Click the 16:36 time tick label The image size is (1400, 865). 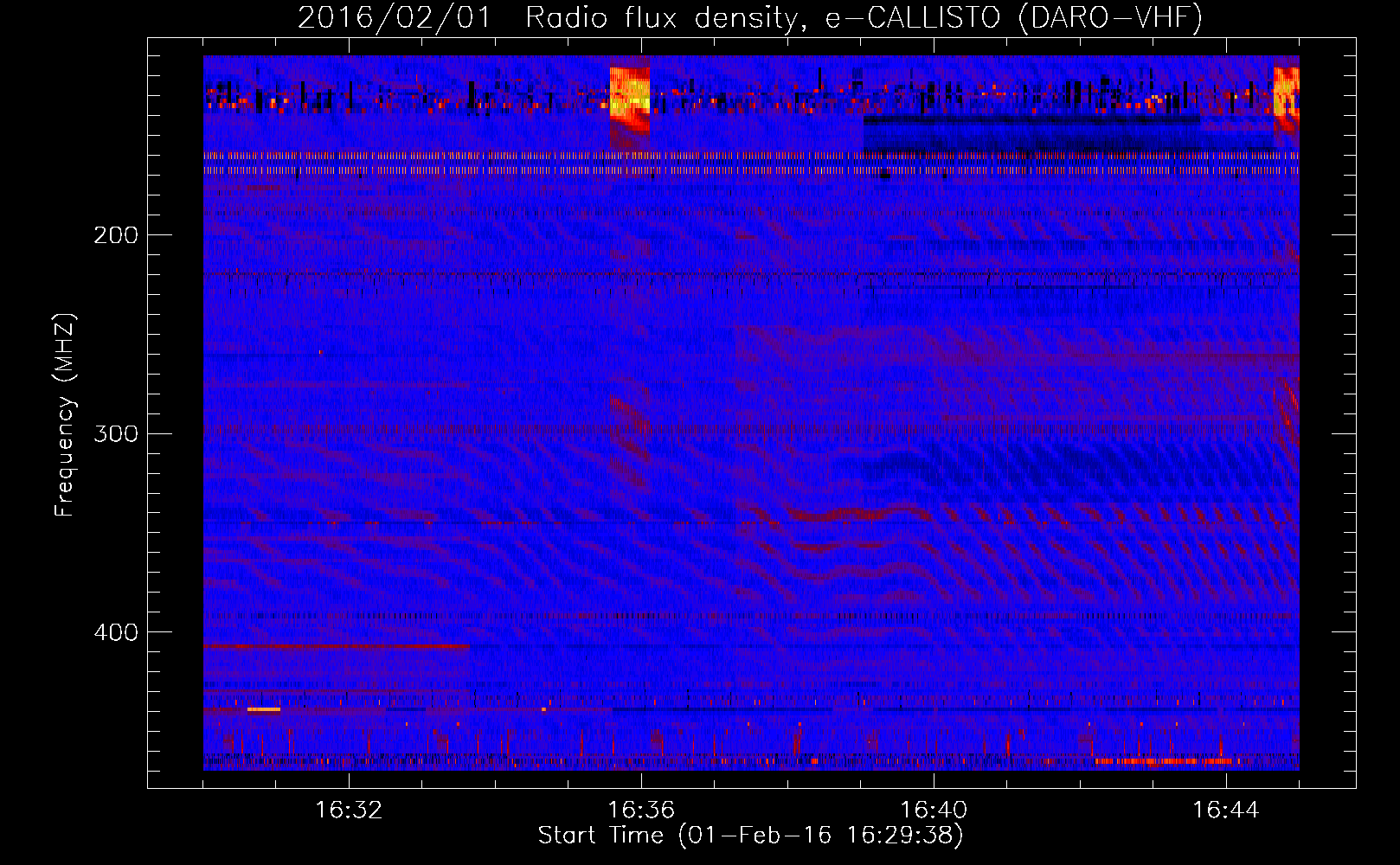pyautogui.click(x=641, y=811)
